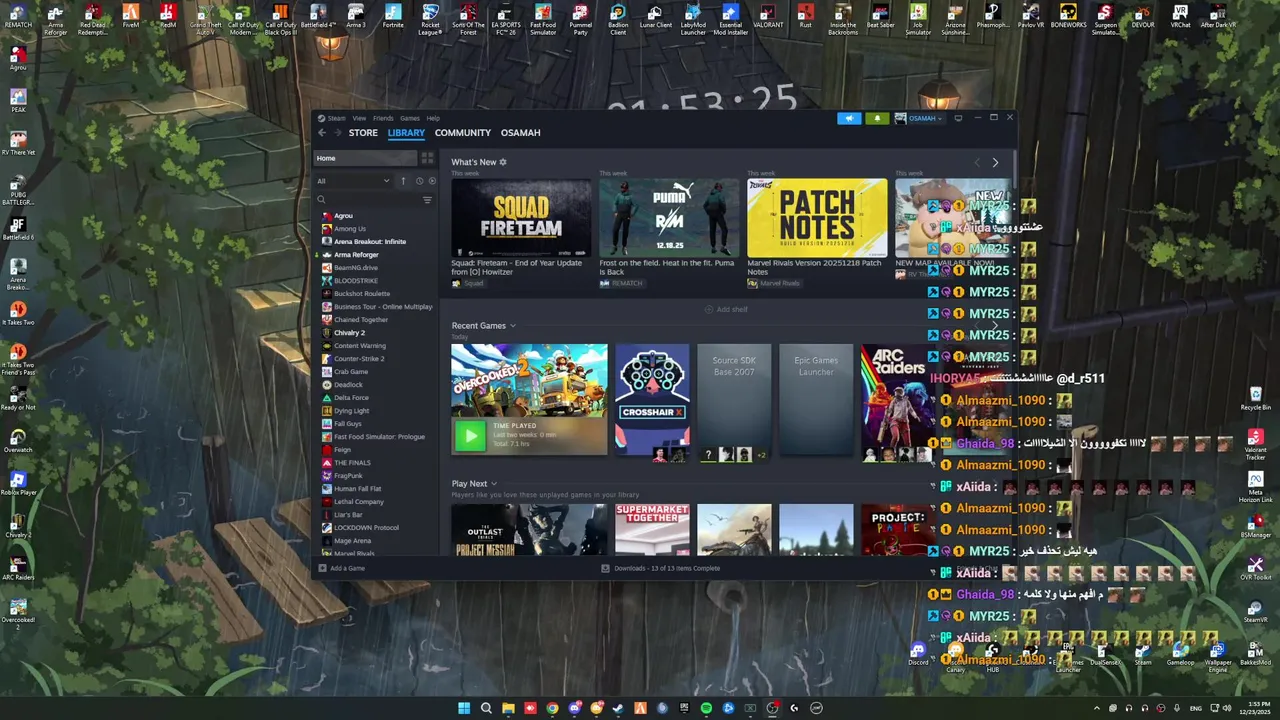
Task: Switch to the COMMUNITY tab
Action: point(463,133)
